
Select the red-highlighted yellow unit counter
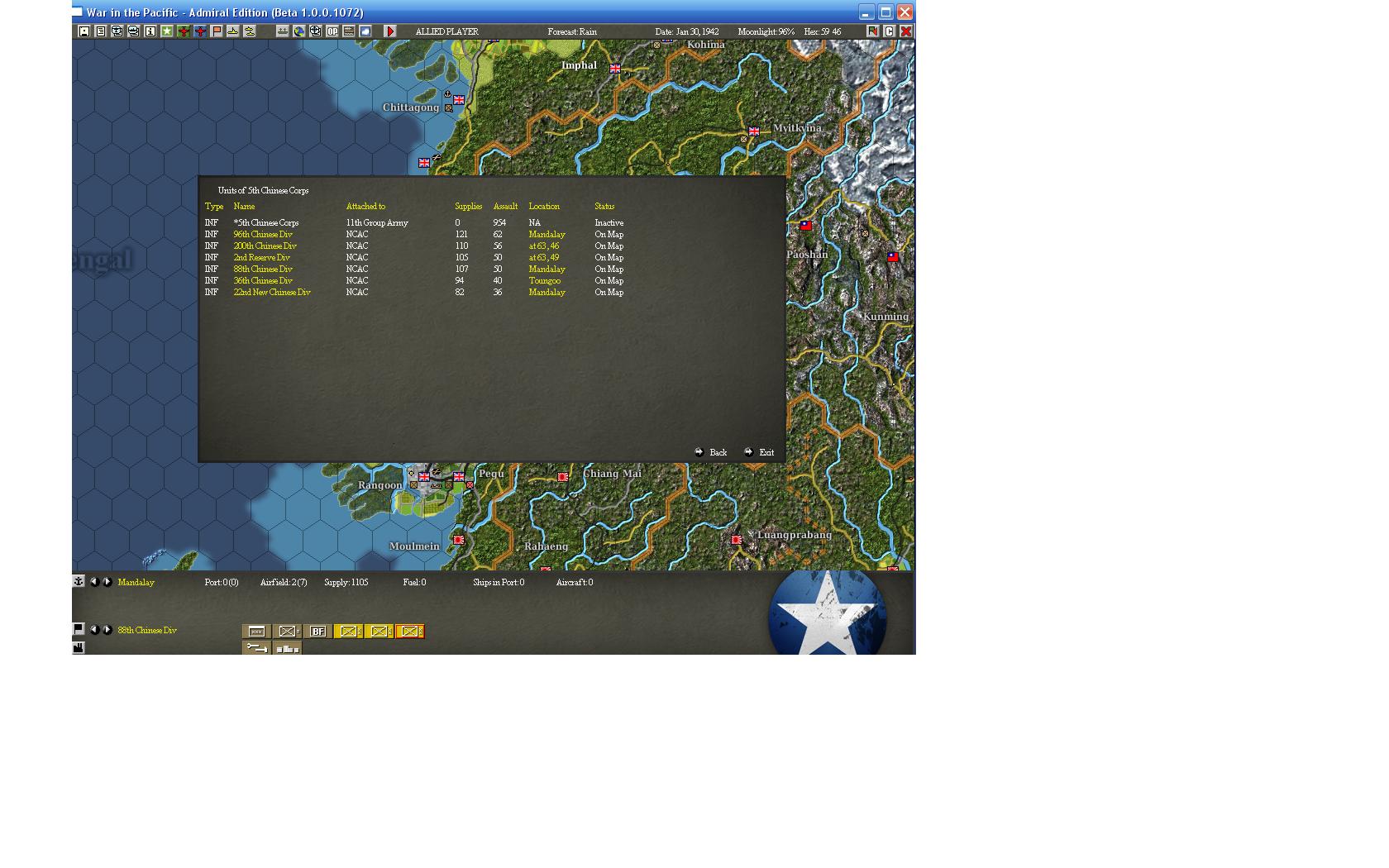coord(408,631)
